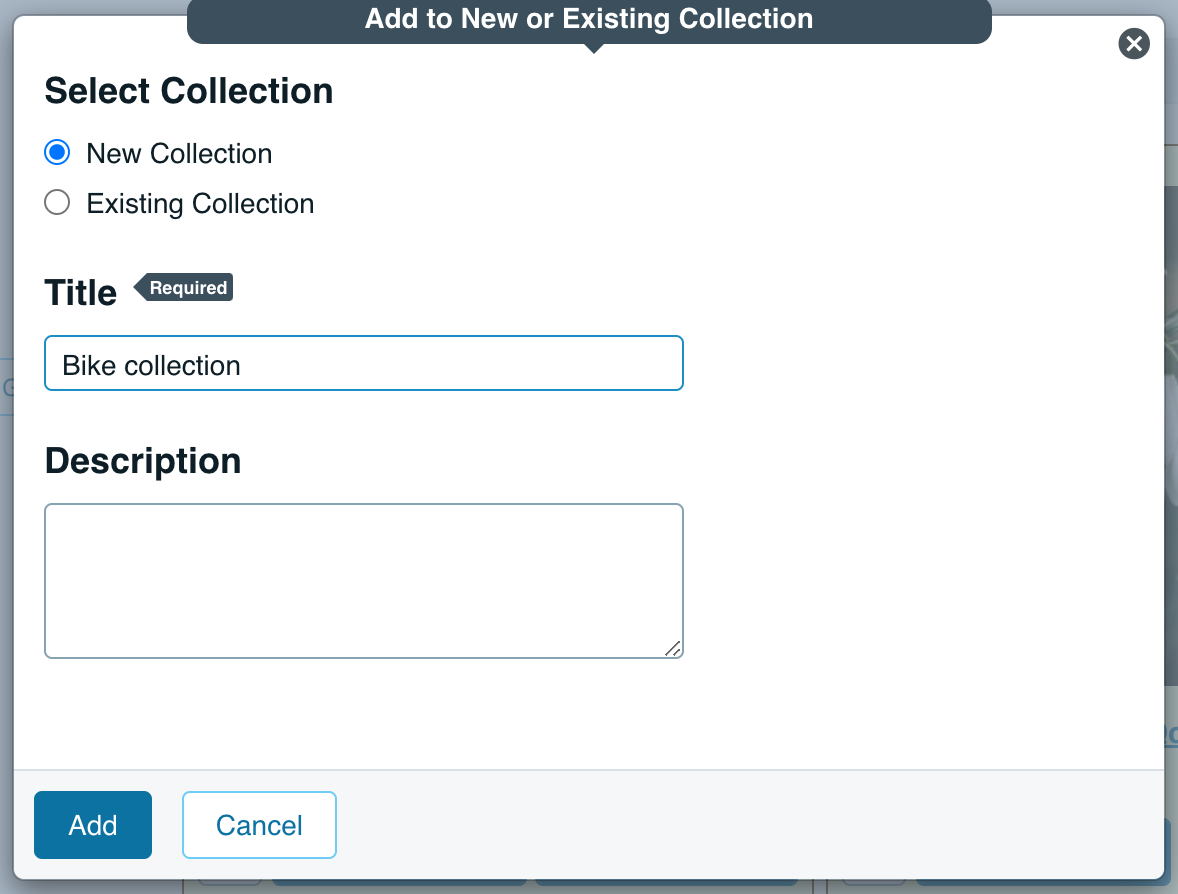Viewport: 1178px width, 894px height.
Task: Click the Cancel button
Action: [x=259, y=825]
